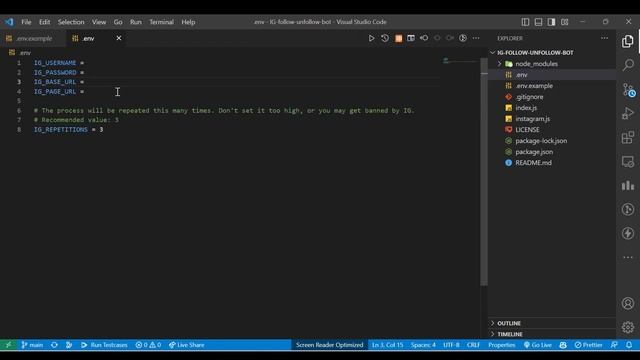Open the View menu

click(99, 22)
